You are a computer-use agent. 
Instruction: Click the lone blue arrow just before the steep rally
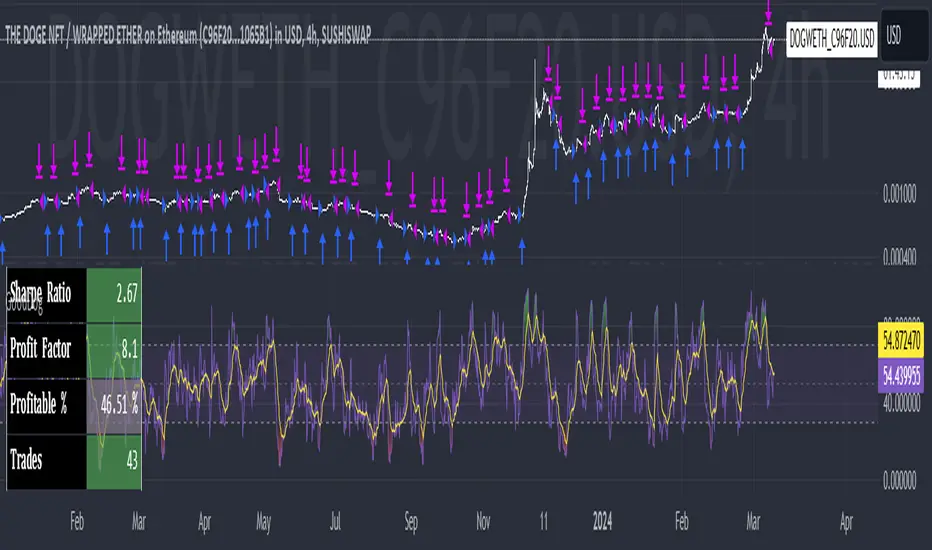522,249
